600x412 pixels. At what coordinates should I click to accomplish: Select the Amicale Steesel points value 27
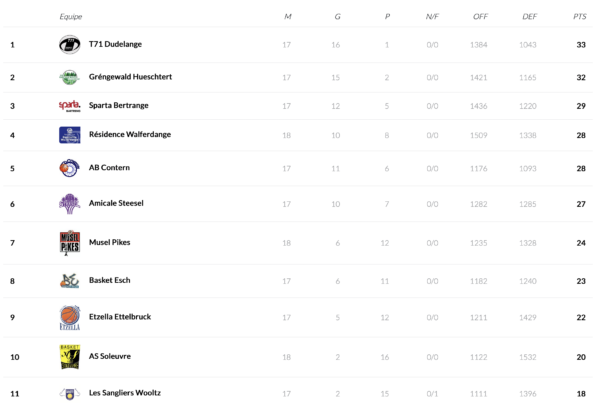coord(580,204)
